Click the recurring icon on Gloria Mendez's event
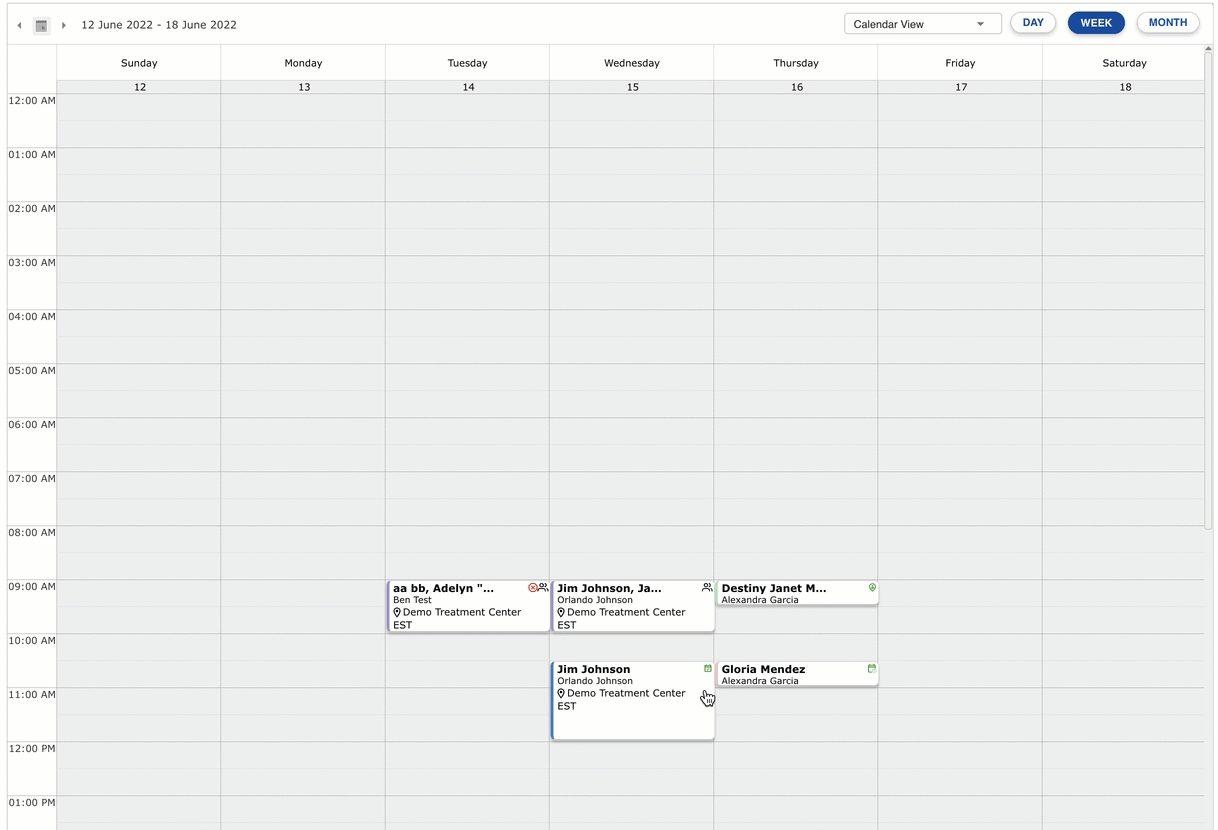Image resolution: width=1218 pixels, height=830 pixels. pos(871,668)
